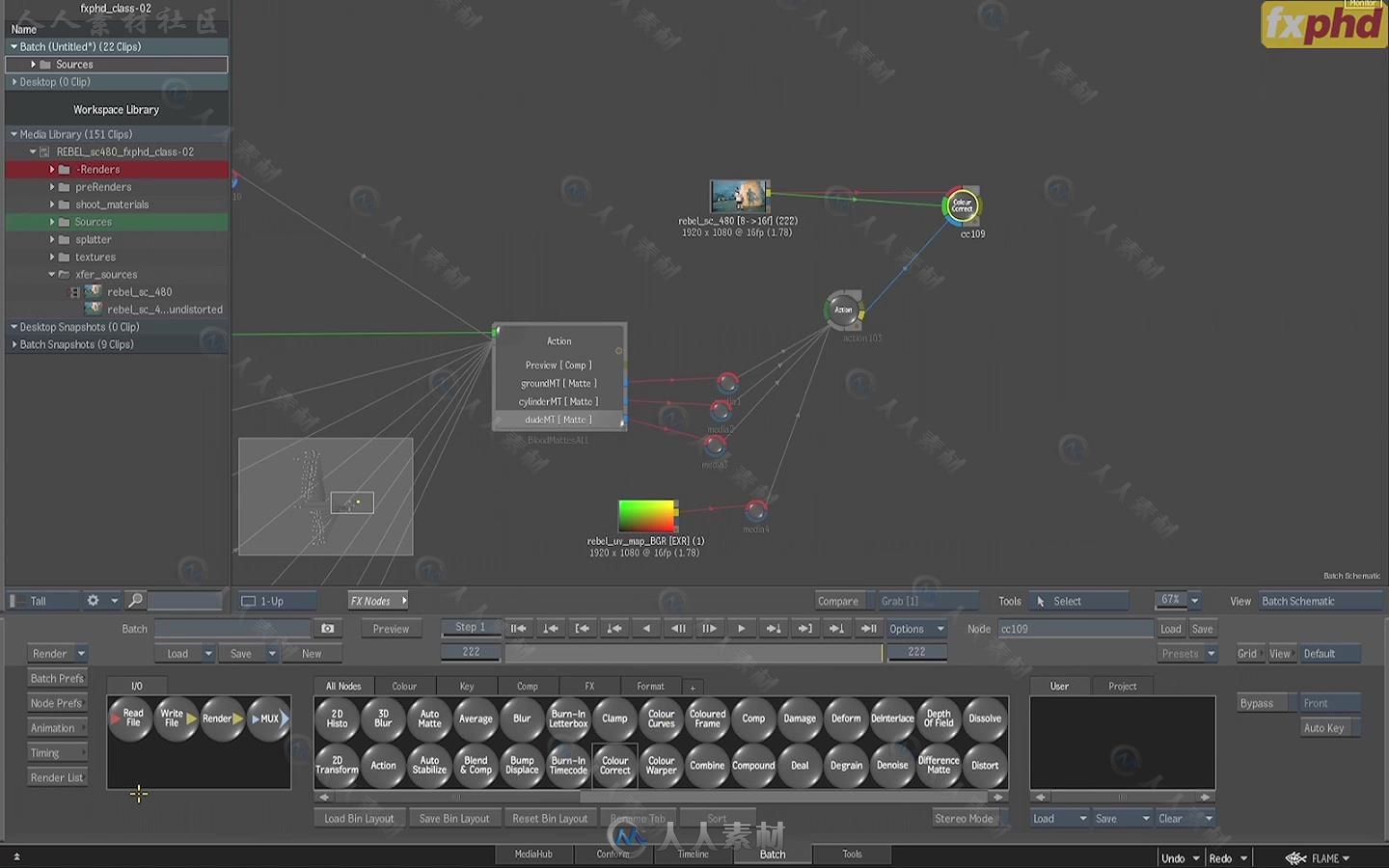Select the 3D Blur node
1389x868 pixels.
pos(383,719)
